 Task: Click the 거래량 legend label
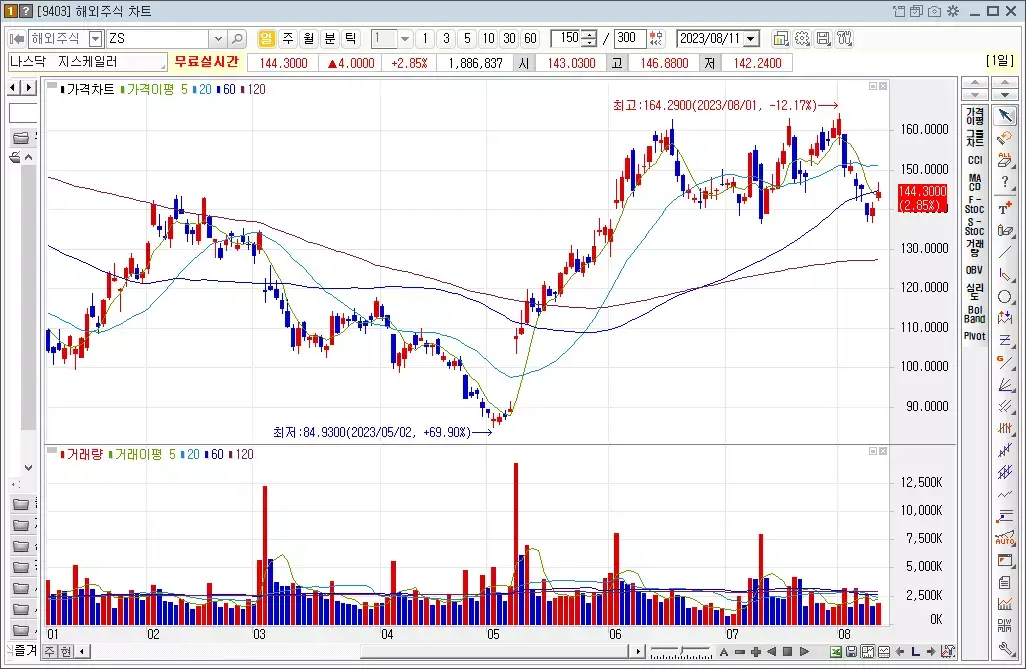pos(85,454)
